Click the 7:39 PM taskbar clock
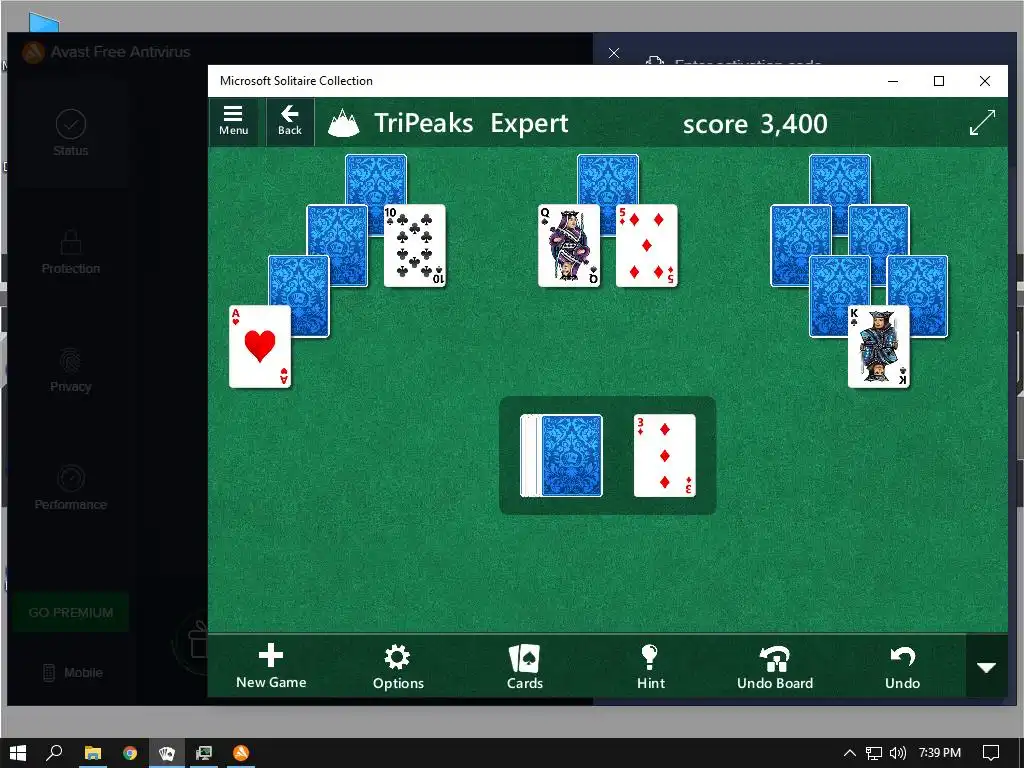Image resolution: width=1024 pixels, height=768 pixels. (940, 753)
